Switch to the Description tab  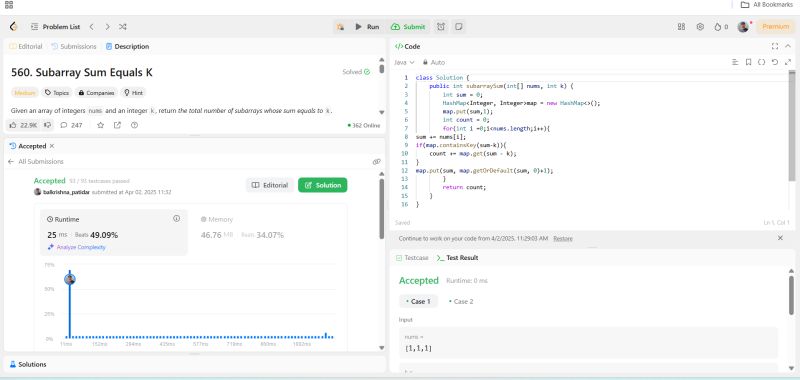coord(127,46)
